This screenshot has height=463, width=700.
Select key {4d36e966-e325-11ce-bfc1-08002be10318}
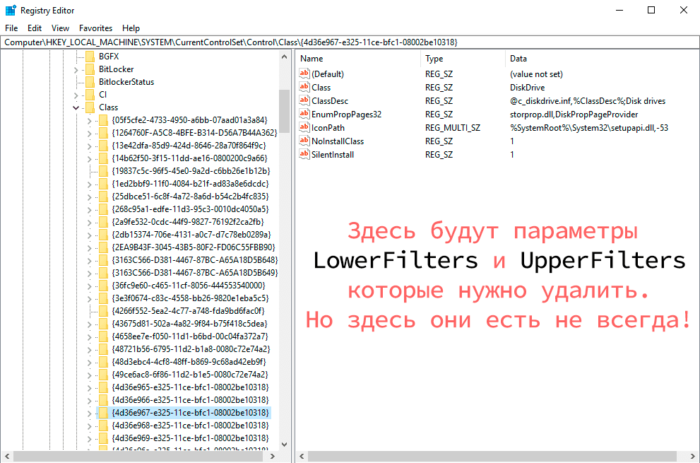pyautogui.click(x=191, y=400)
